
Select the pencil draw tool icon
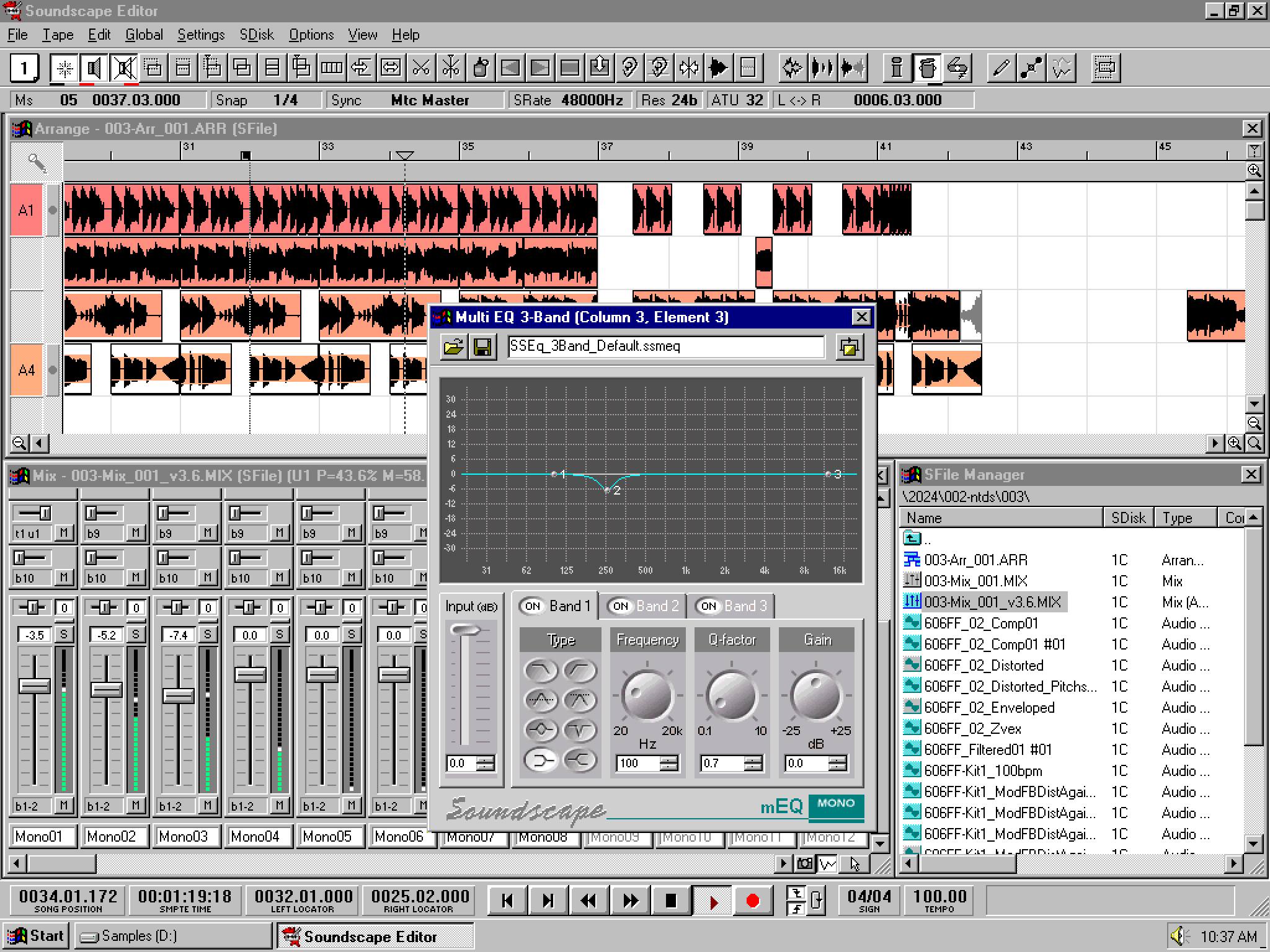(x=1000, y=68)
